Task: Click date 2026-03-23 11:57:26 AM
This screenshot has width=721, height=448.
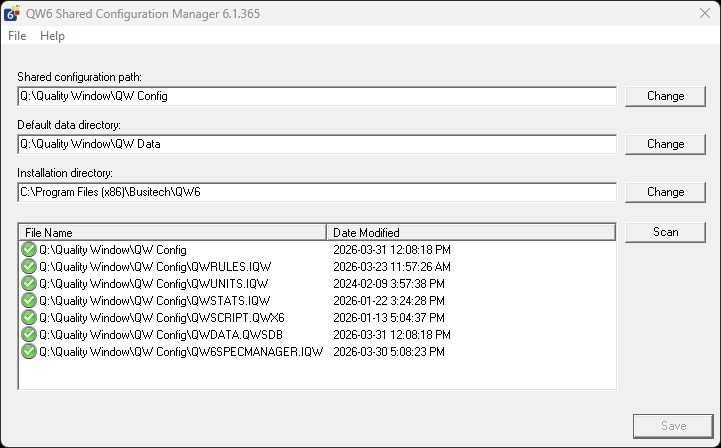Action: pyautogui.click(x=392, y=267)
